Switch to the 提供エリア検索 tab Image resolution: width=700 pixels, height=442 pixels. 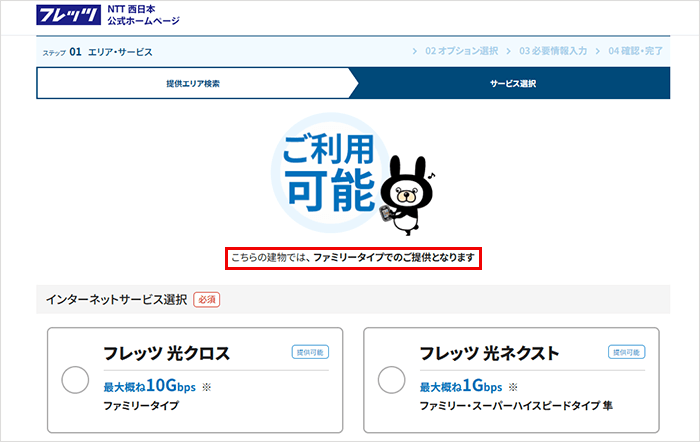click(x=193, y=84)
